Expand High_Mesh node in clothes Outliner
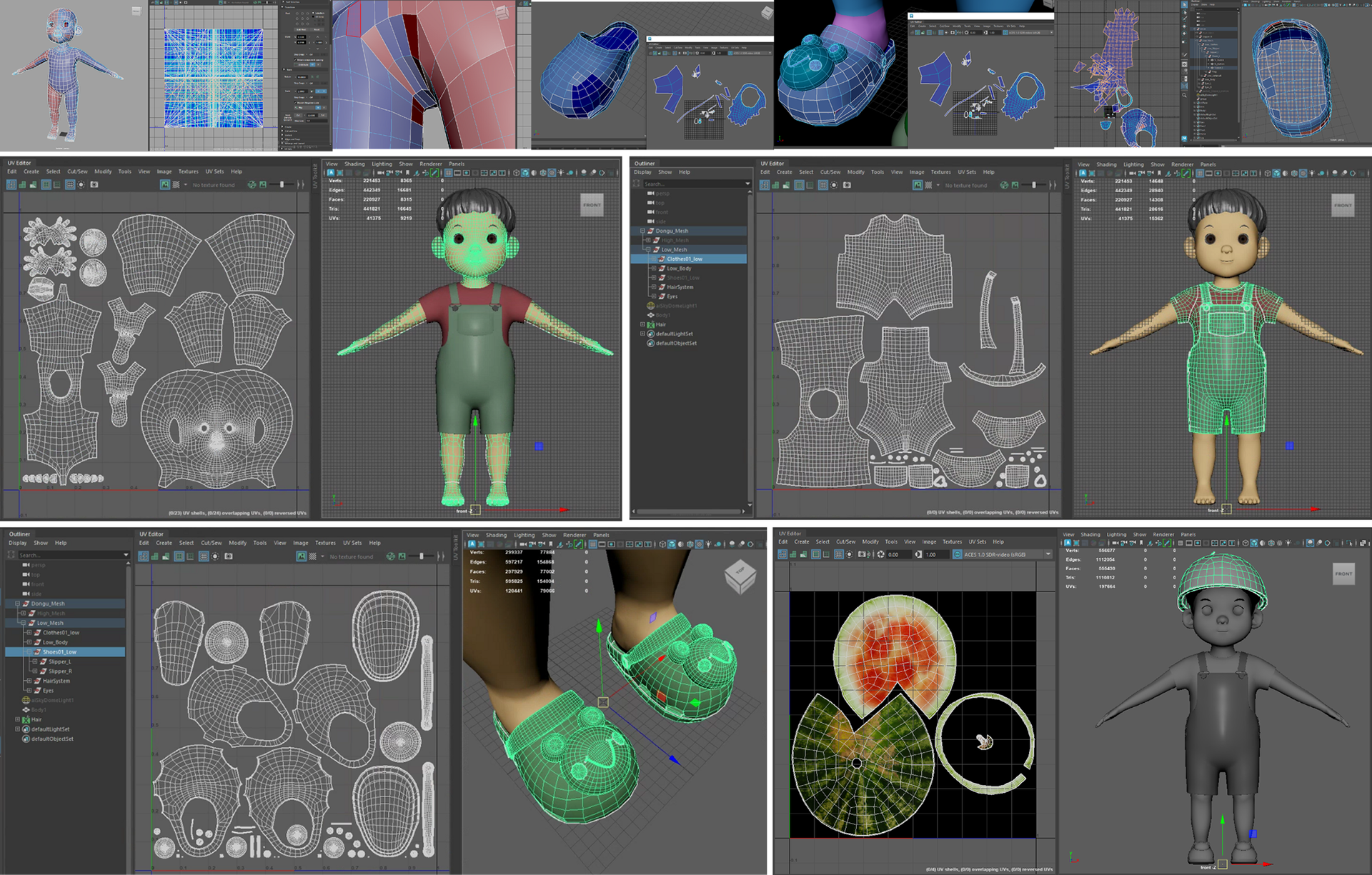This screenshot has width=1372, height=875. tap(647, 240)
